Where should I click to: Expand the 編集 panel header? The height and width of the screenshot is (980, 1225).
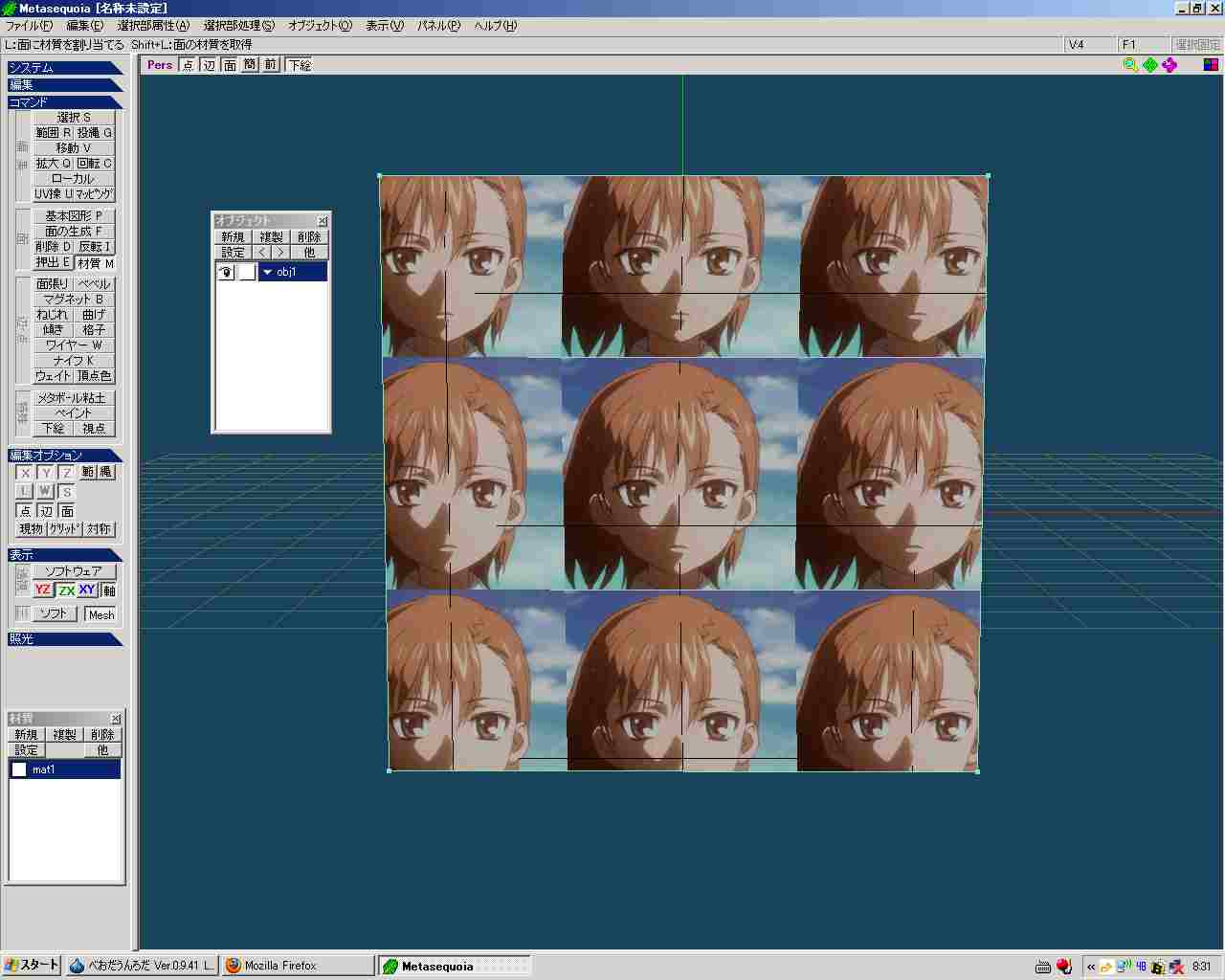coord(65,85)
